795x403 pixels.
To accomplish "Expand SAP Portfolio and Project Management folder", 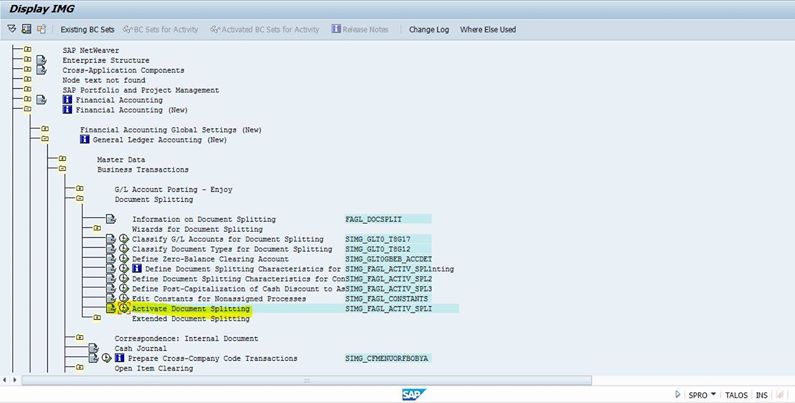I will 27,89.
